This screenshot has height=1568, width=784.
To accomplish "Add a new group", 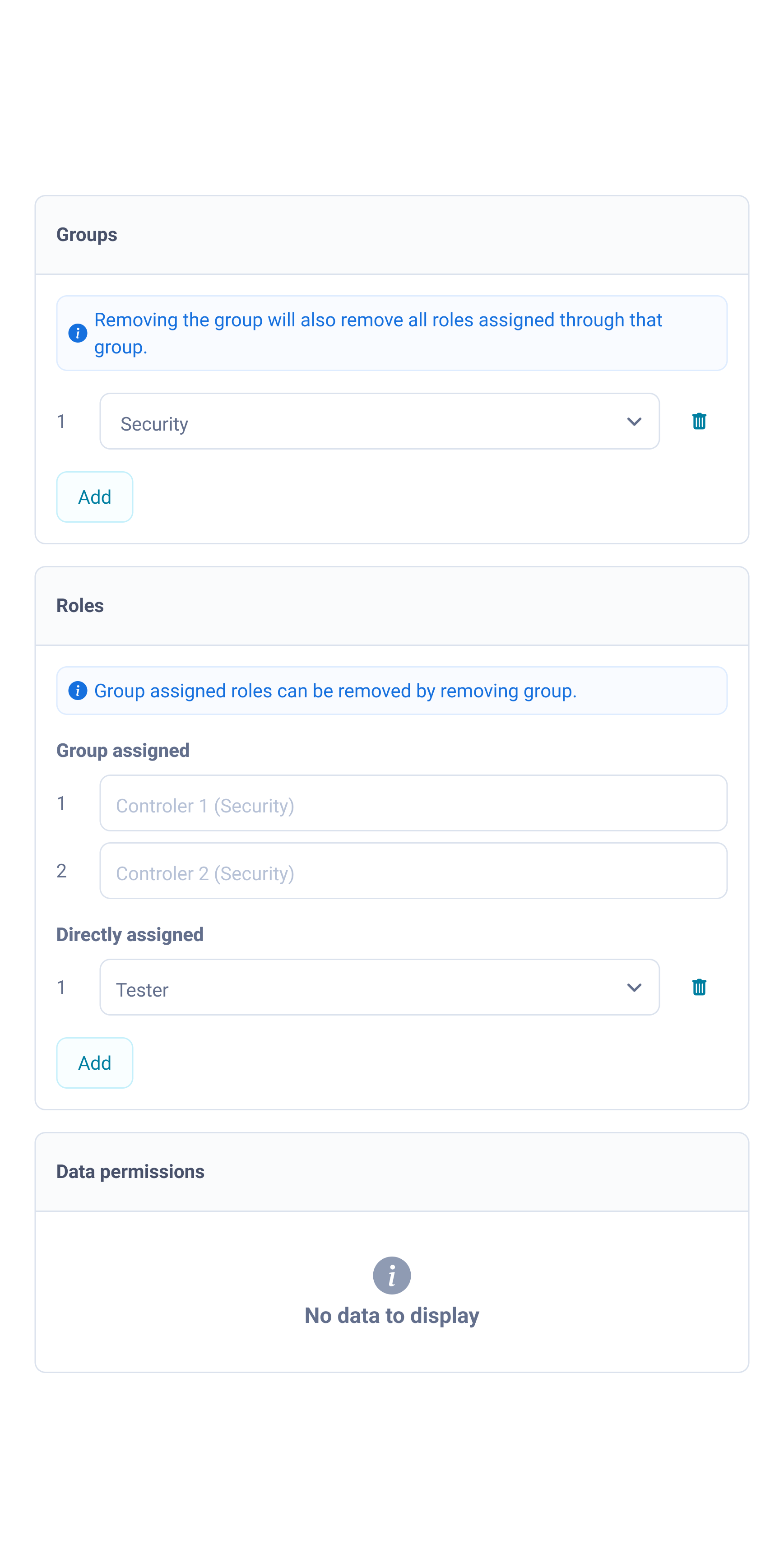I will (x=94, y=496).
